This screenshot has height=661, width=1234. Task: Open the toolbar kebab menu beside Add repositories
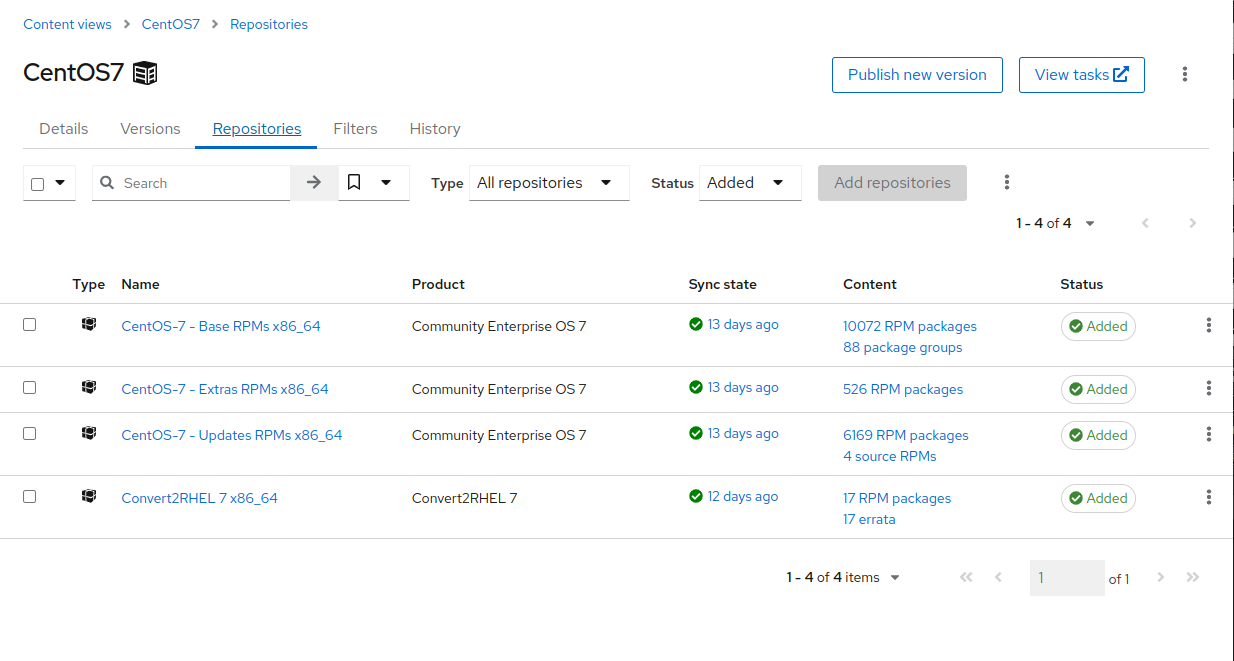[1007, 182]
